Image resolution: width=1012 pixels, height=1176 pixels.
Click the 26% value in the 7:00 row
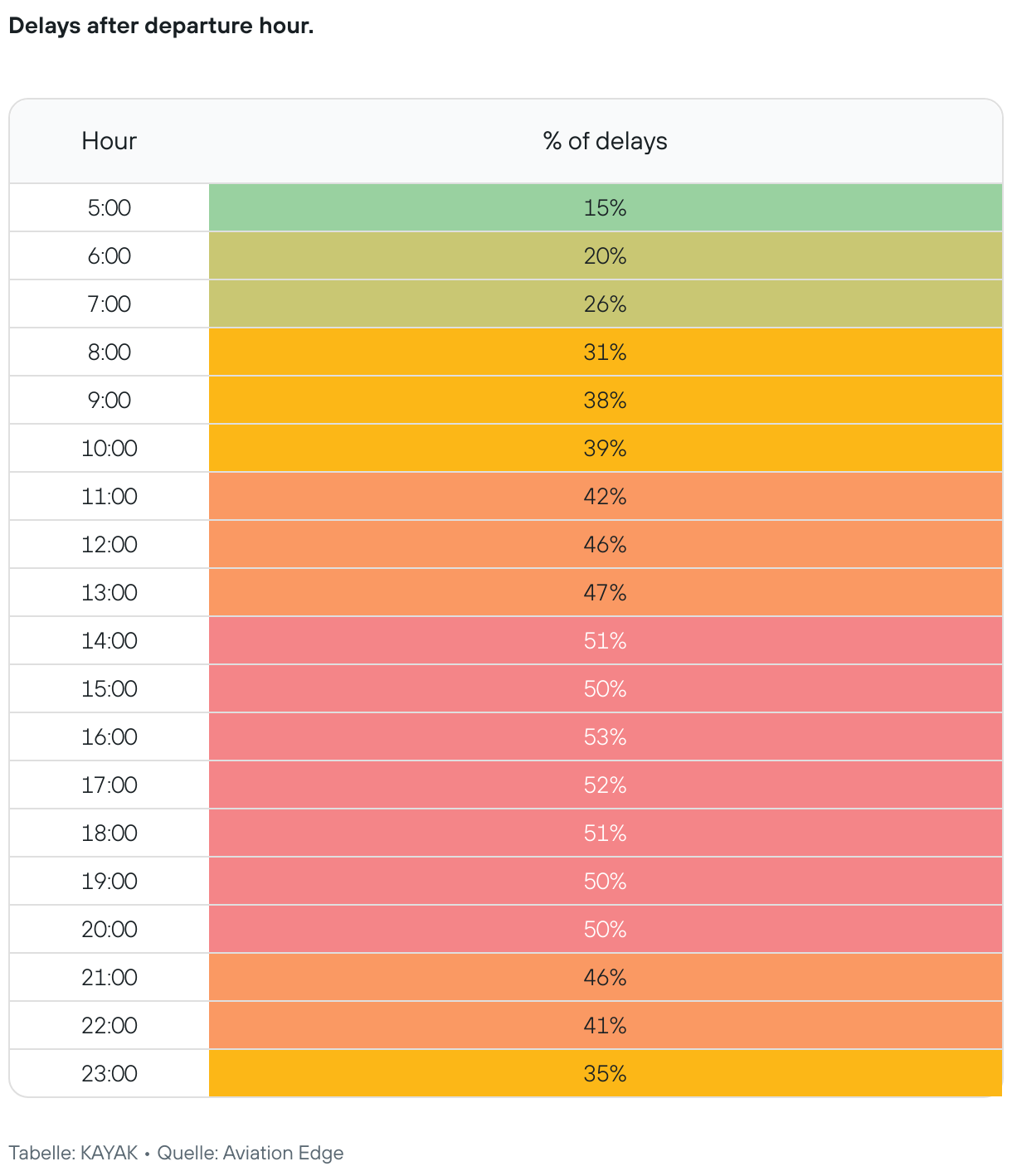tap(605, 304)
